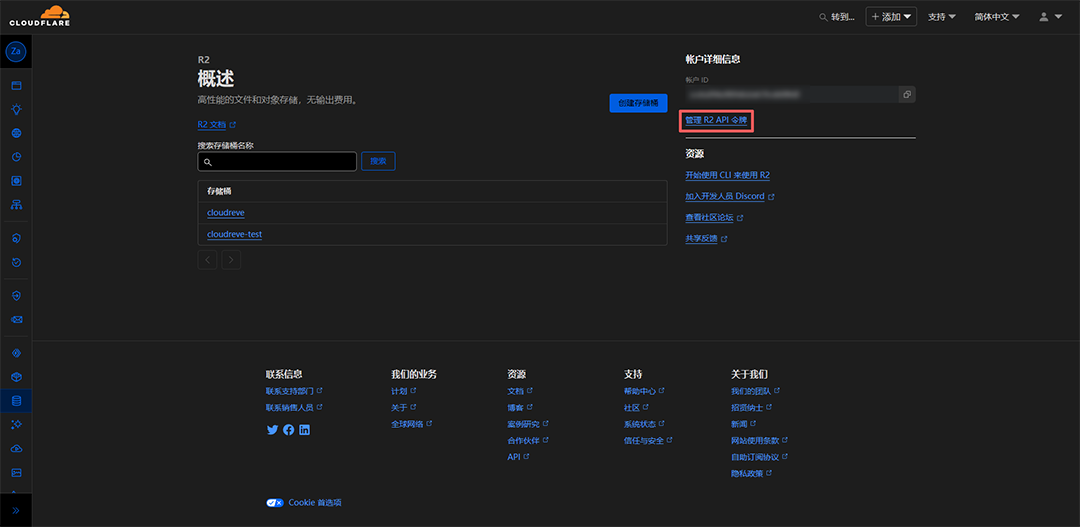Click the 搜索 button

(378, 161)
